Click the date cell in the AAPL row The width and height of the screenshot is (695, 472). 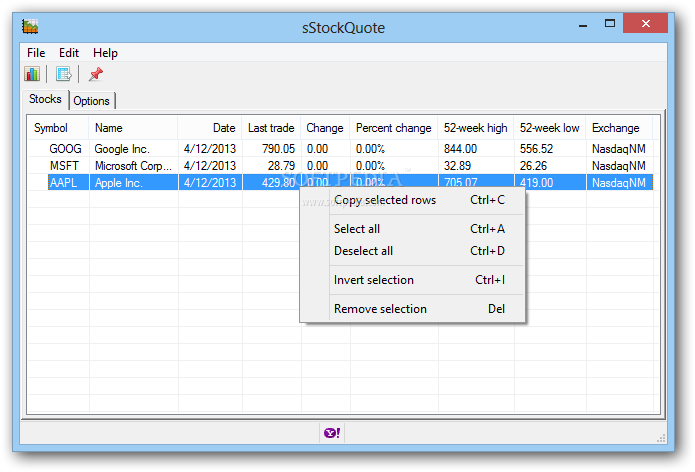point(210,183)
